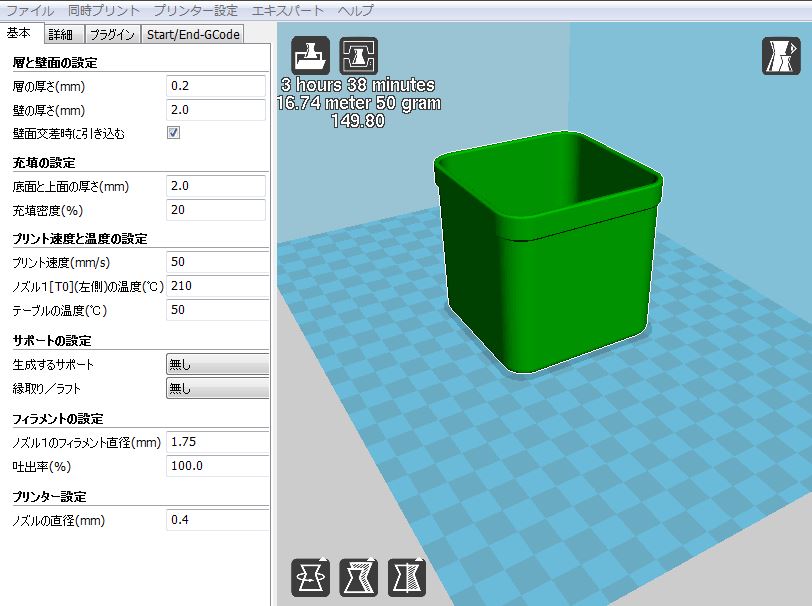This screenshot has height=606, width=812.
Task: Click the 充填密度 percentage field
Action: (215, 210)
